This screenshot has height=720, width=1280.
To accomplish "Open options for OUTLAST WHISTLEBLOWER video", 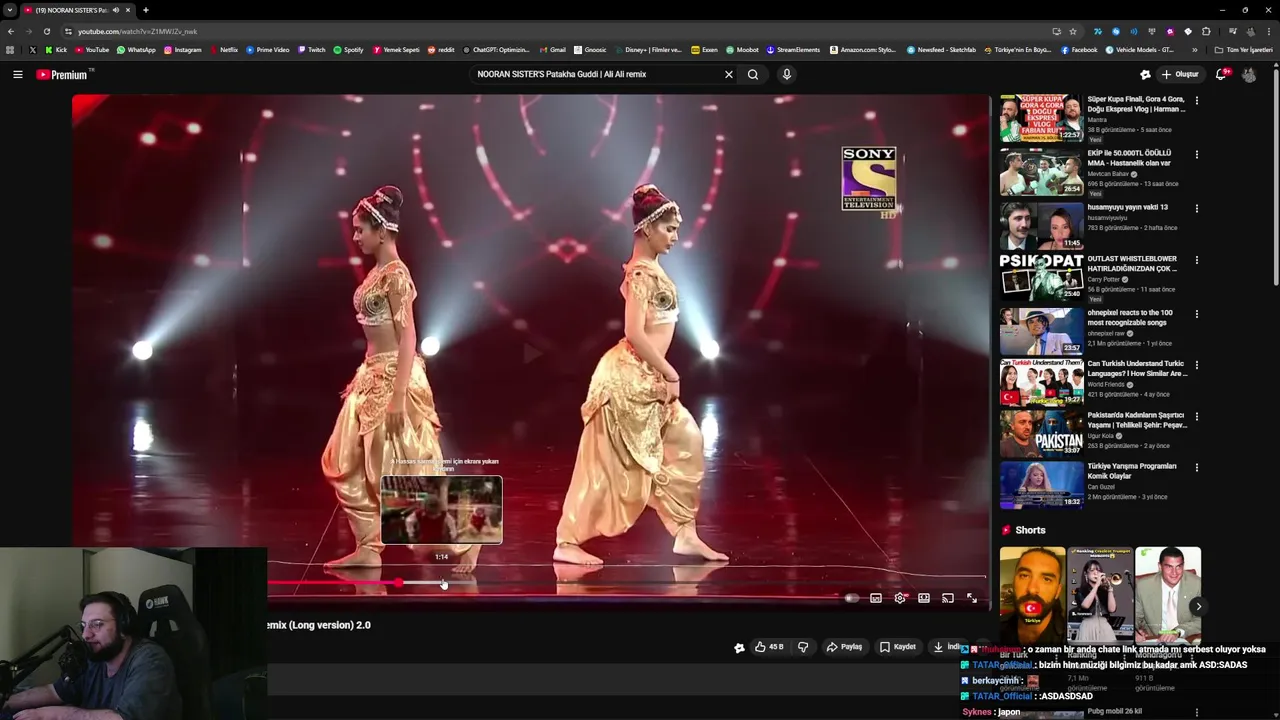I will pyautogui.click(x=1197, y=260).
